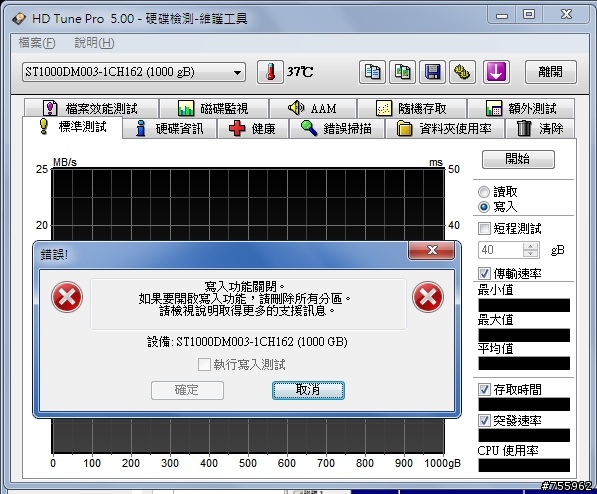This screenshot has height=494, width=597.
Task: Click the 最大值 maximum label
Action: coord(495,320)
